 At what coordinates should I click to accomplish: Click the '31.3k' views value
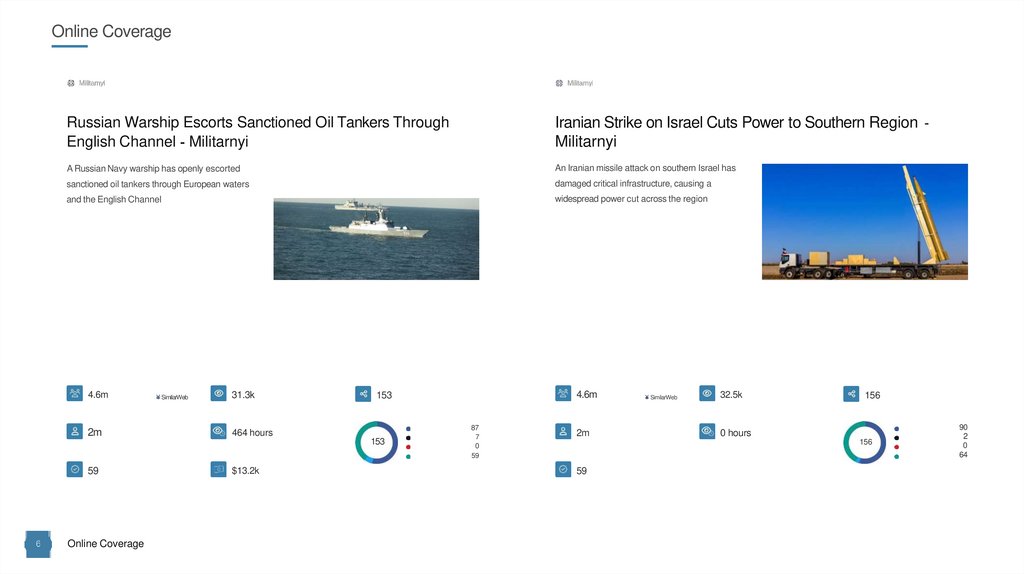pyautogui.click(x=243, y=394)
